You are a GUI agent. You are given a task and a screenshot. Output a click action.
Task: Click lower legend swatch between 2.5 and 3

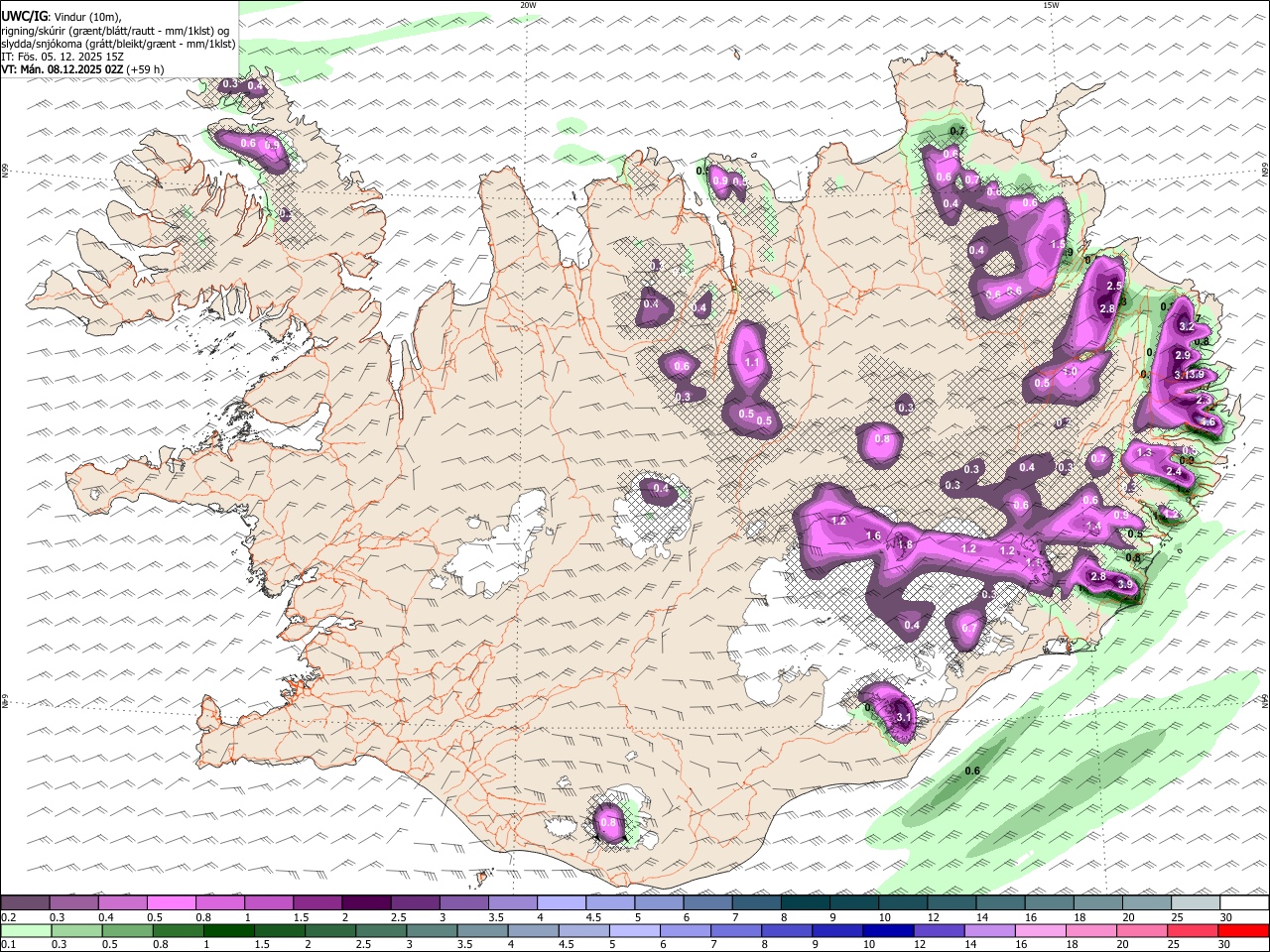(x=380, y=930)
